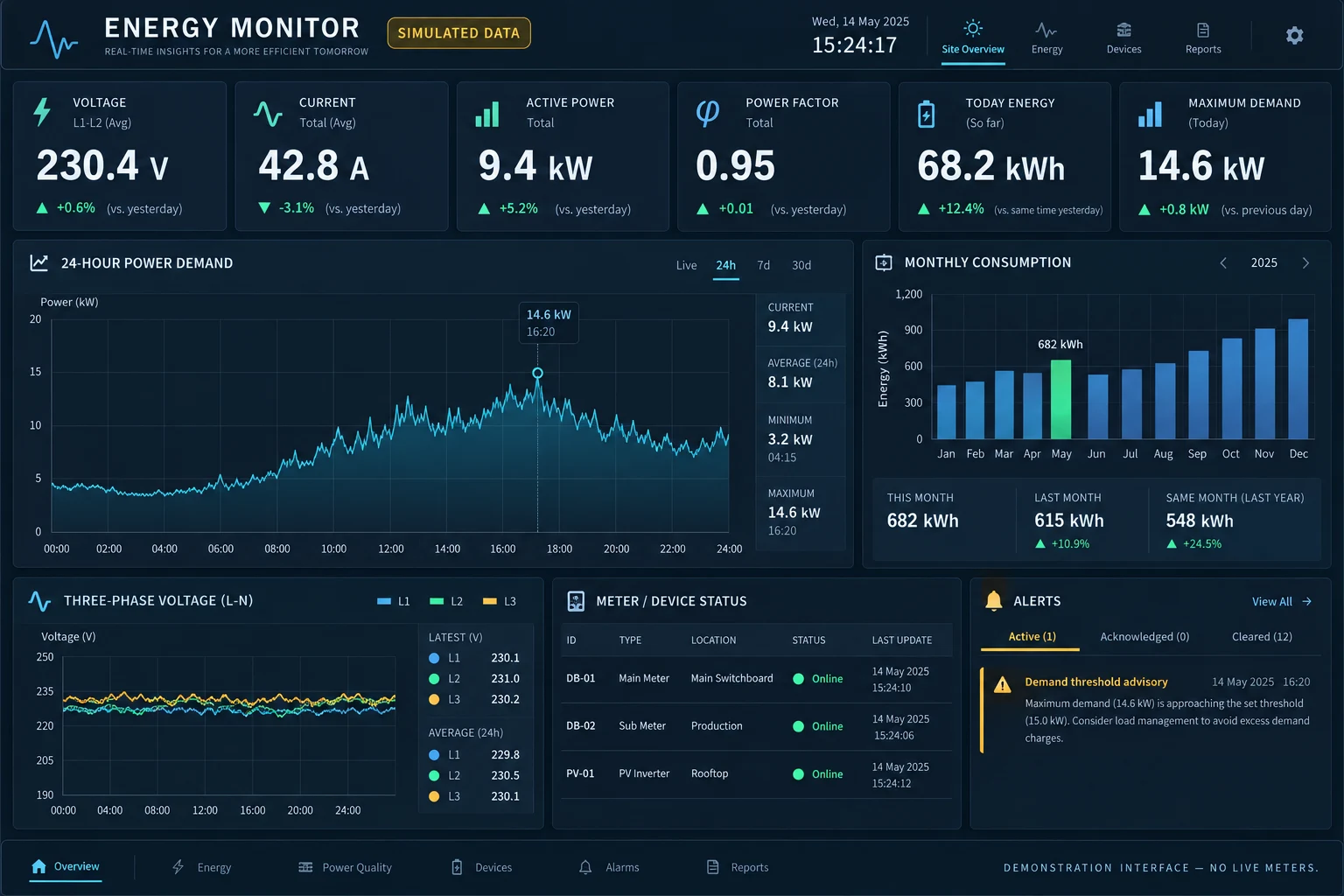Click the Current waveform icon
The height and width of the screenshot is (896, 1344).
point(268,114)
